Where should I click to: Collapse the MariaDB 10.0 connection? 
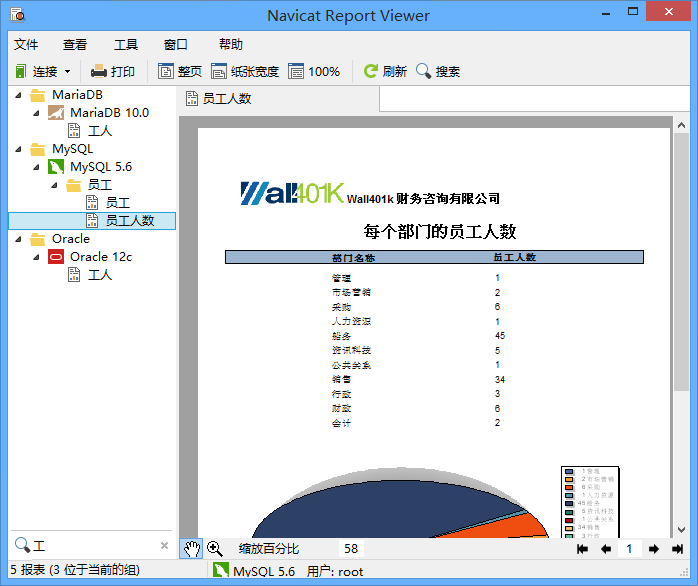point(37,113)
